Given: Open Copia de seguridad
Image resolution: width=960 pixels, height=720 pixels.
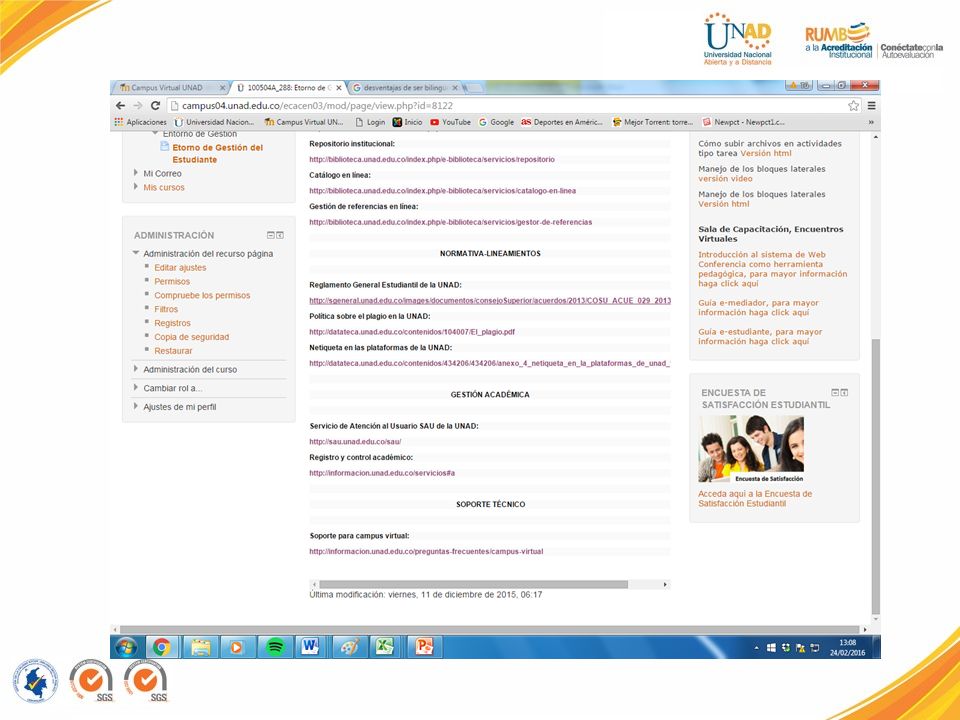Looking at the screenshot, I should point(192,337).
